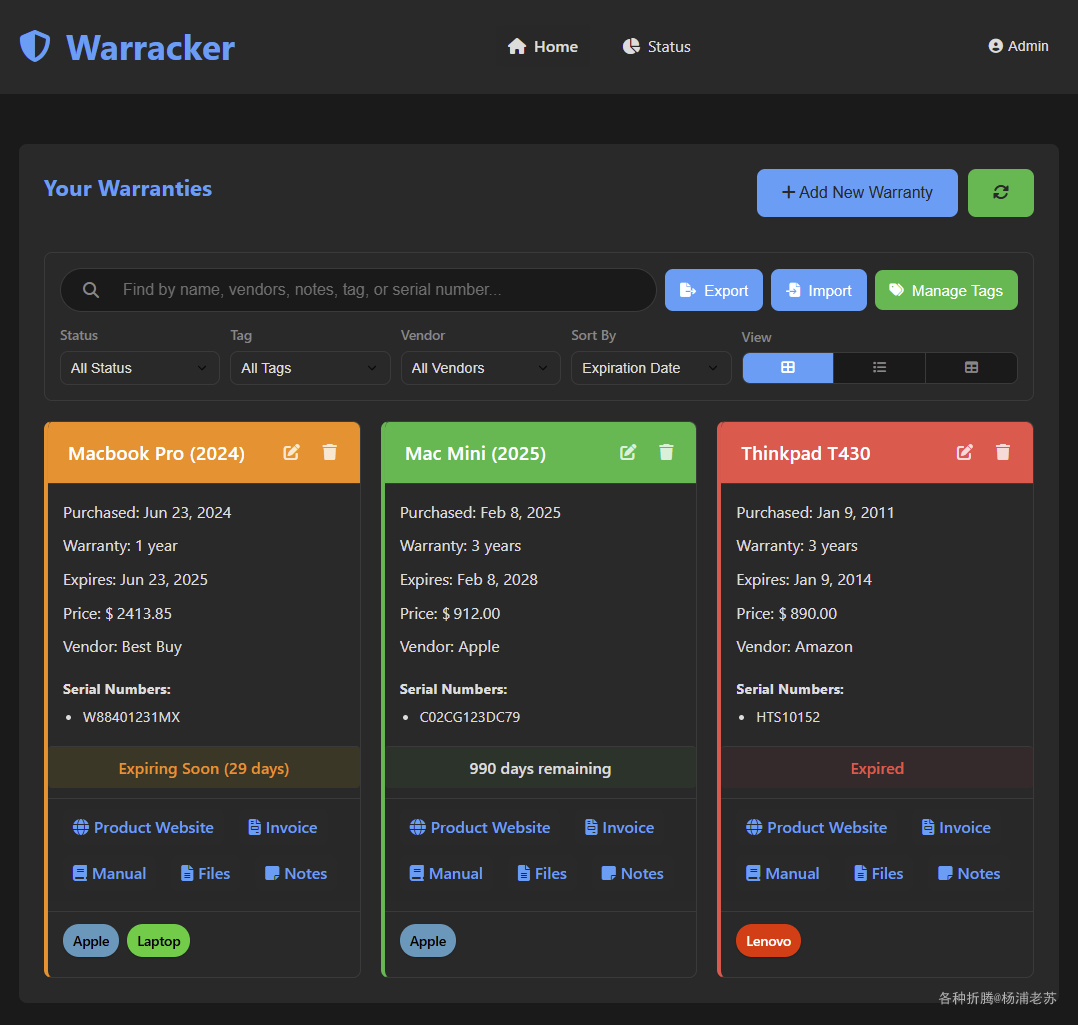Open the Sort By Expiration Date dropdown
The height and width of the screenshot is (1025, 1078).
tap(651, 368)
